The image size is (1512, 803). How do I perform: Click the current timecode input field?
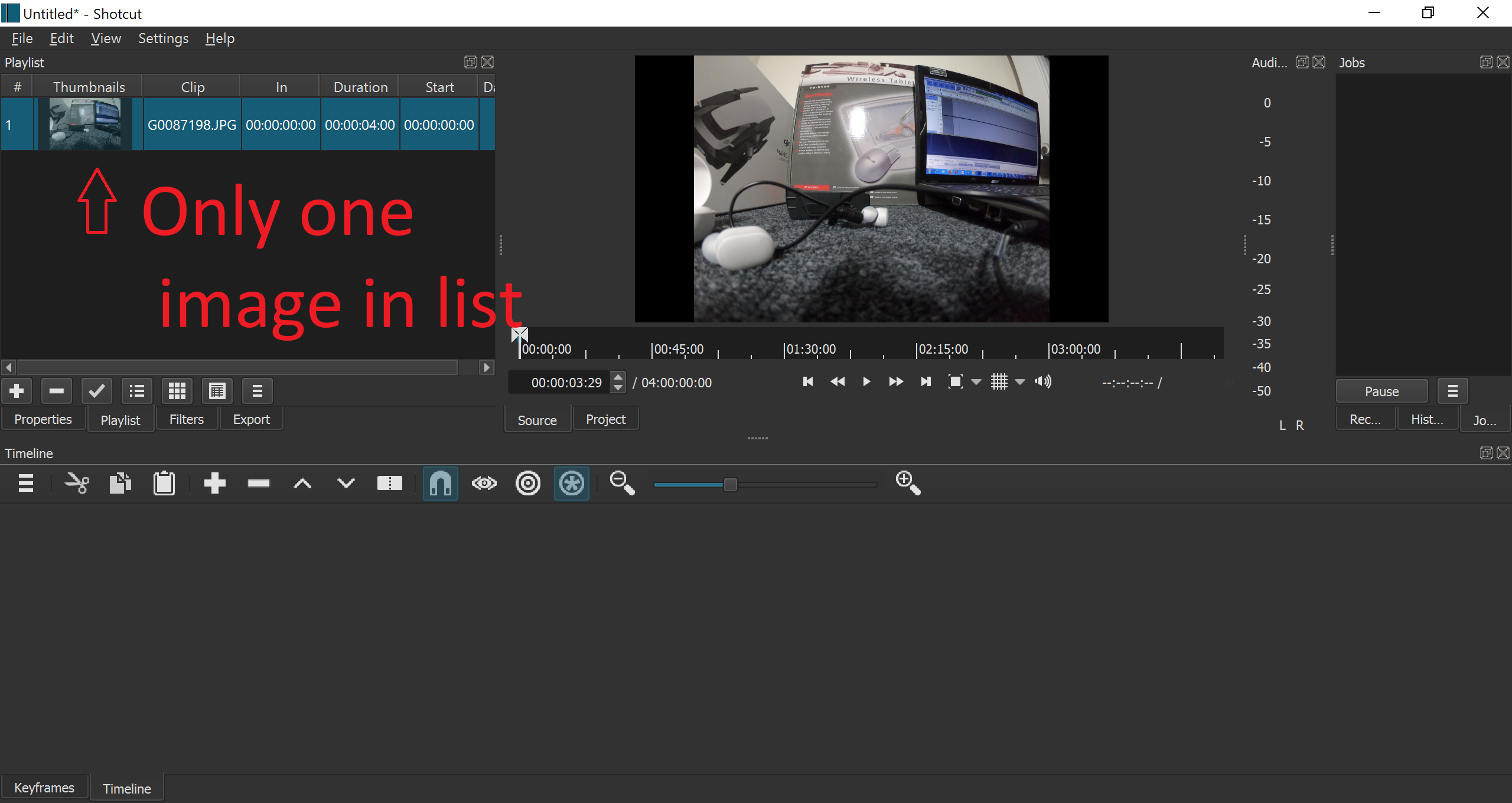(560, 383)
